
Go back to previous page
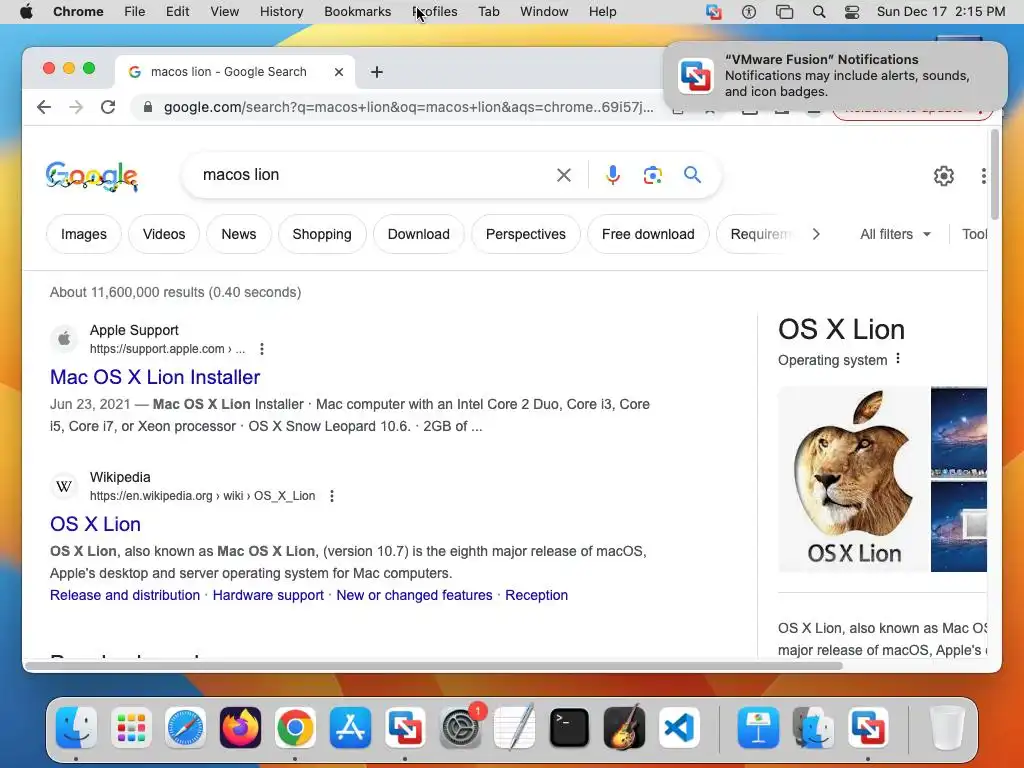coord(44,107)
